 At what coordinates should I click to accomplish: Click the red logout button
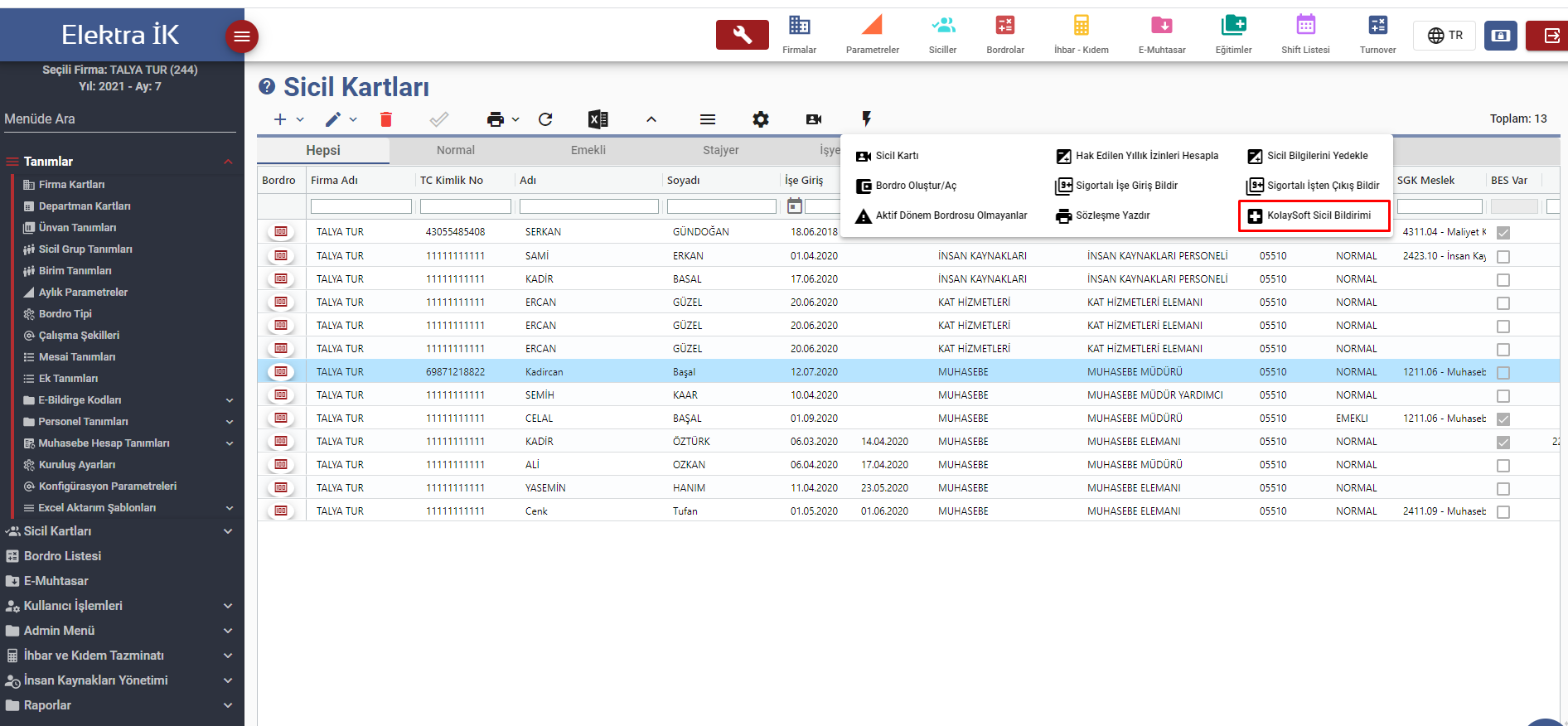(1549, 36)
